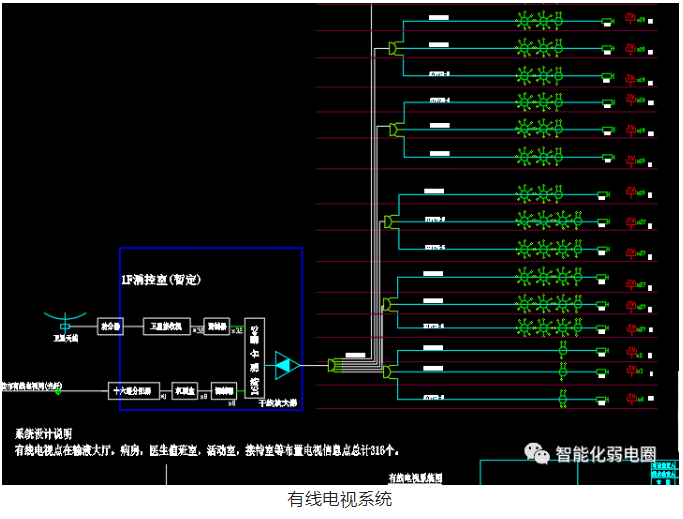Click the 有线电视系统 caption below the drawing
The height and width of the screenshot is (519, 683).
(x=340, y=499)
